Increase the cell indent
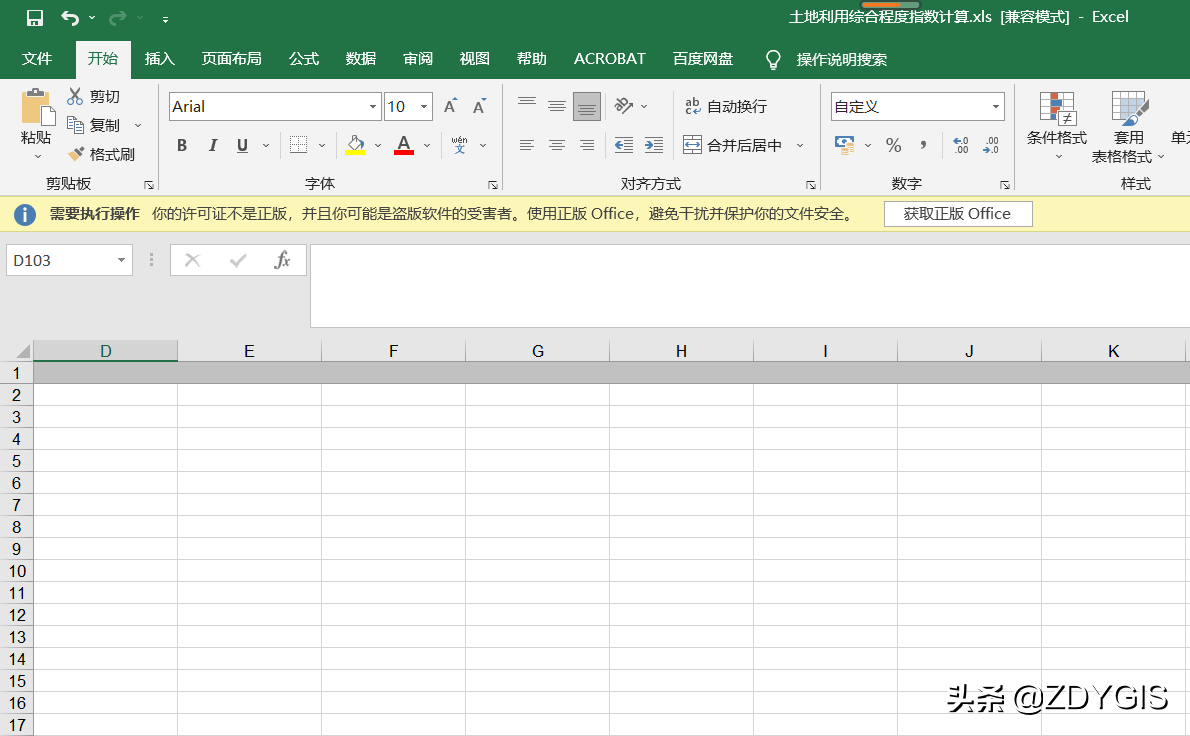Viewport: 1190px width, 736px height. click(x=653, y=145)
